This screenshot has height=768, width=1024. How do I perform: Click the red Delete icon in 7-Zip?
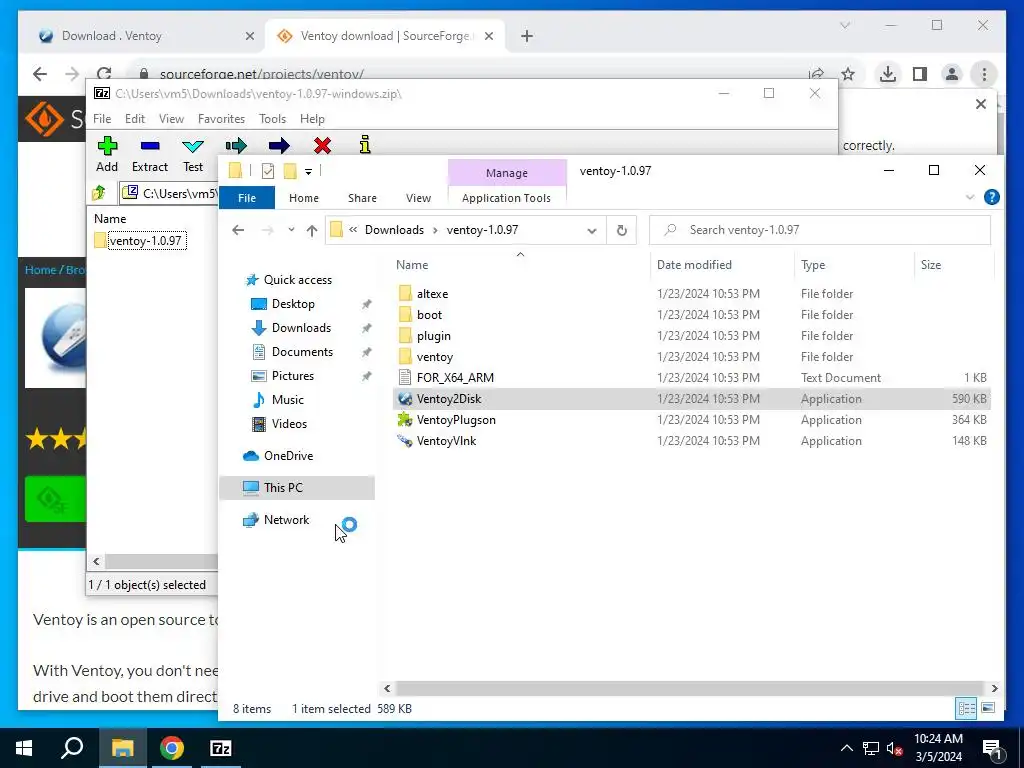(322, 145)
